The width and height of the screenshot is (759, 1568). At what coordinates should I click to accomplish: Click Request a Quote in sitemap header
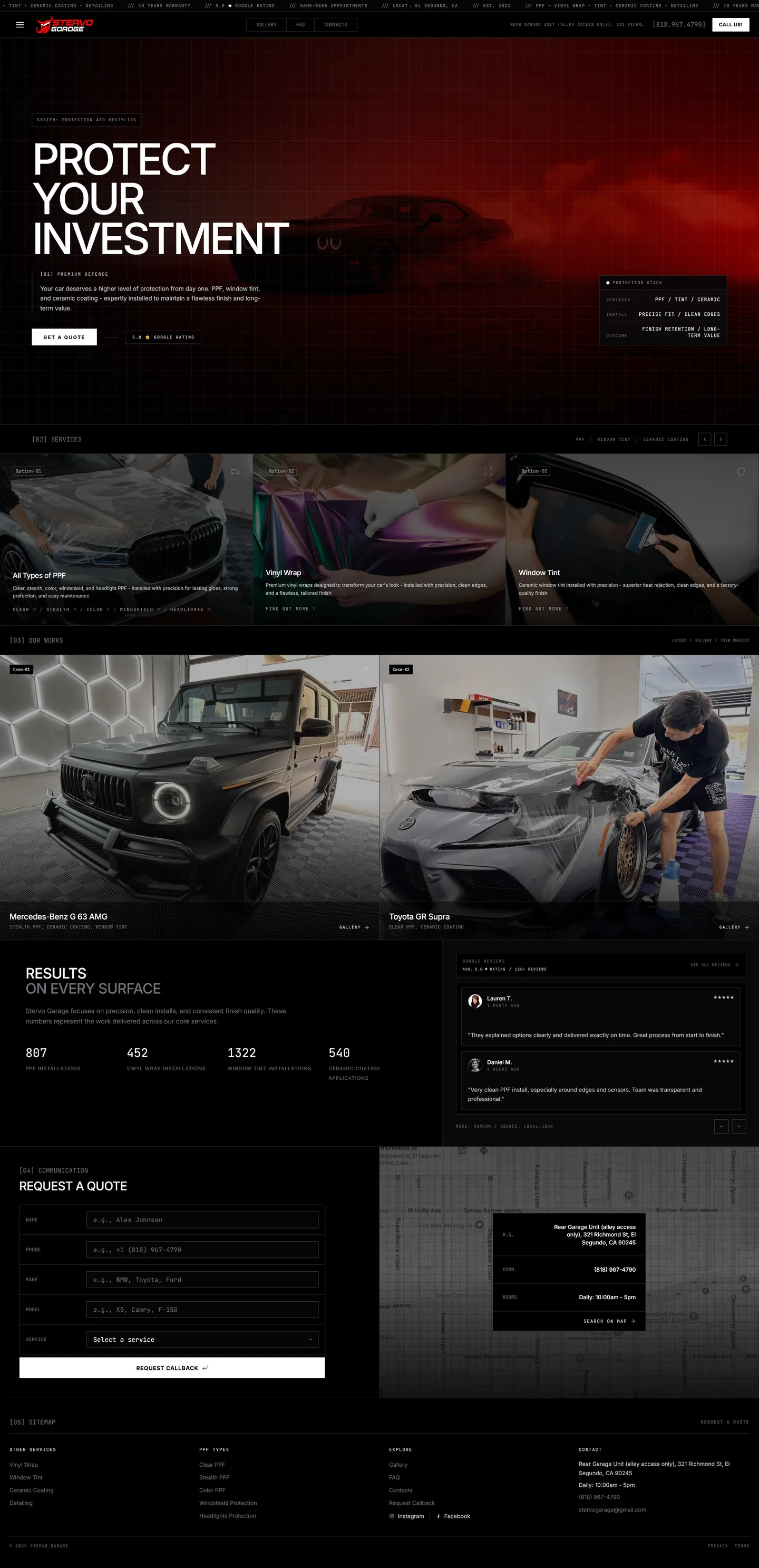(x=724, y=1422)
